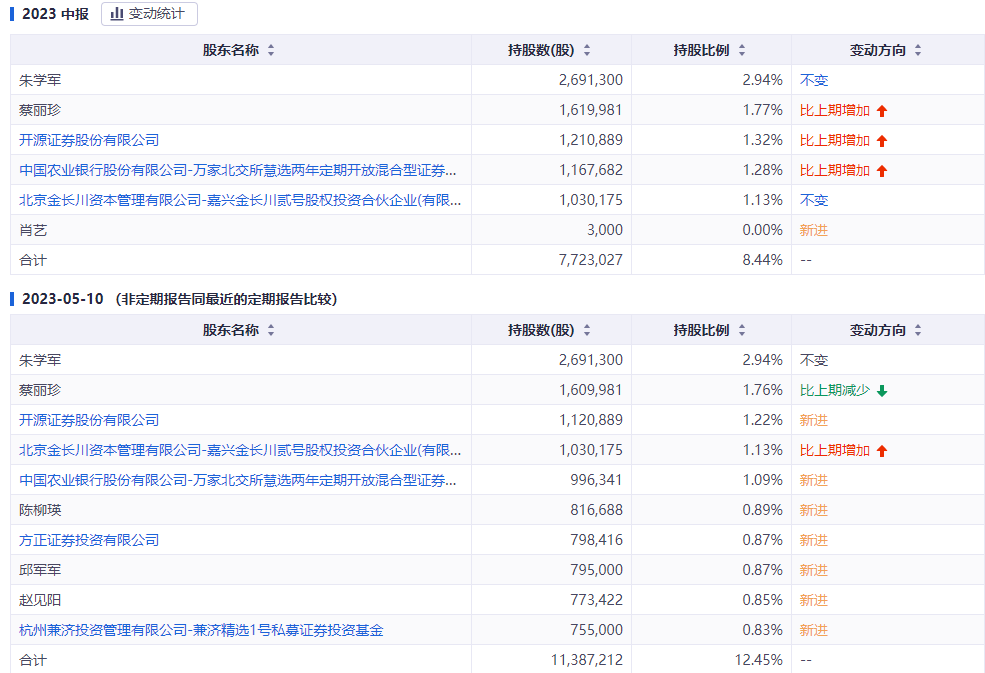This screenshot has height=673, width=985.
Task: Sort 2023-05-10 table by 持股比例 arrows
Action: tap(742, 330)
